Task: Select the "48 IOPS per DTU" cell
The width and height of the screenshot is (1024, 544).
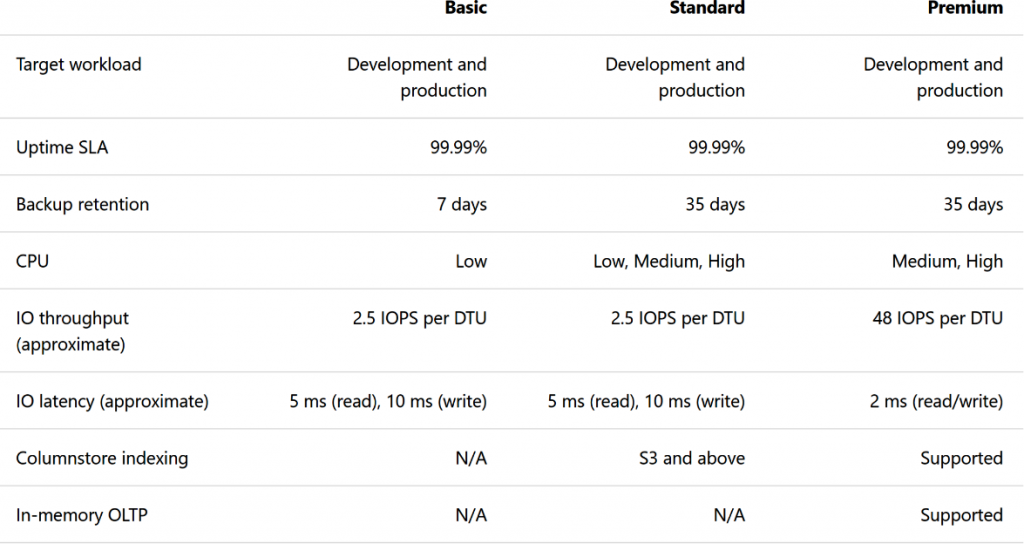Action: point(937,318)
